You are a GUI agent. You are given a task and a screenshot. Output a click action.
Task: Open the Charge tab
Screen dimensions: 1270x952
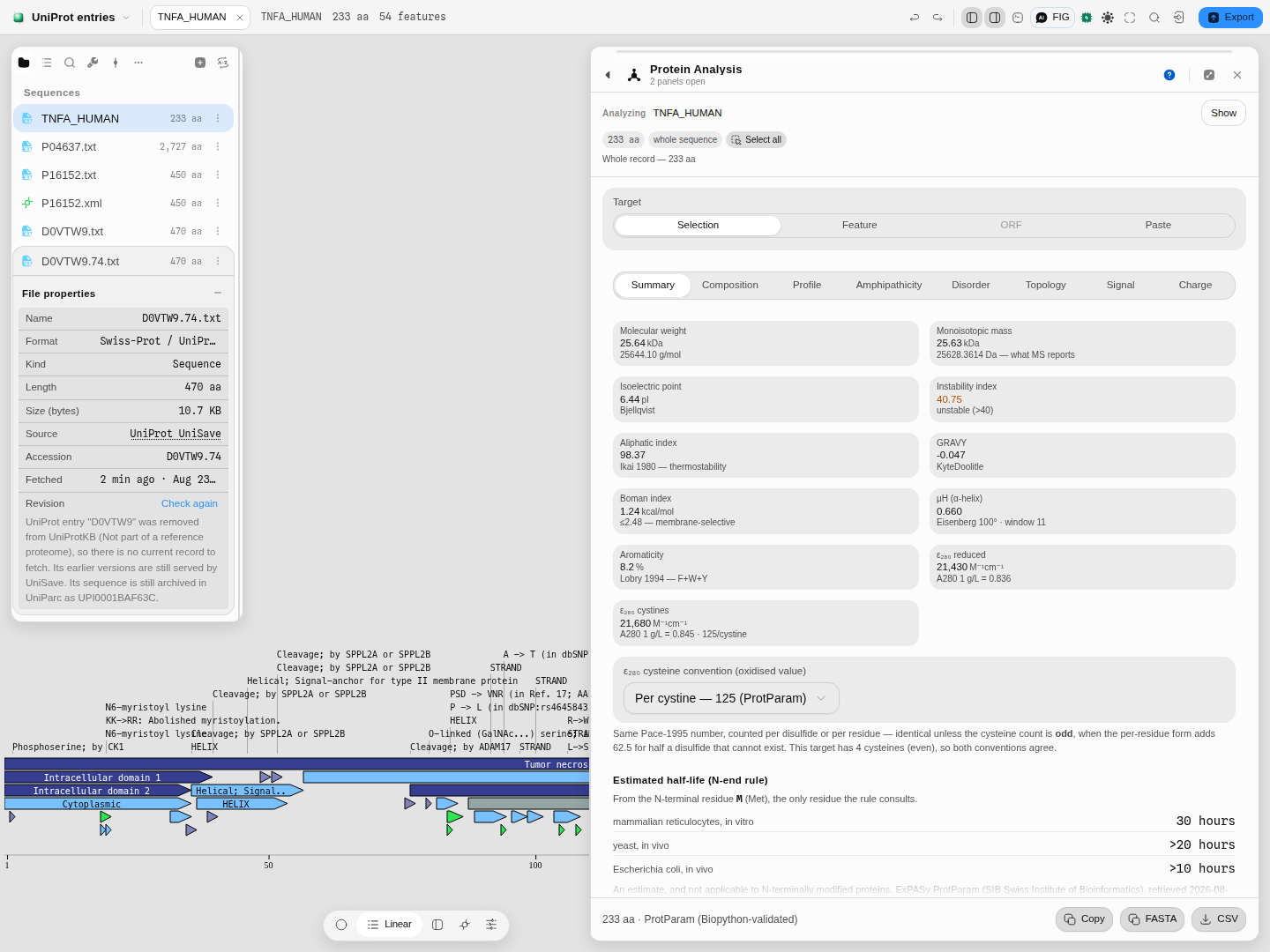tap(1195, 286)
